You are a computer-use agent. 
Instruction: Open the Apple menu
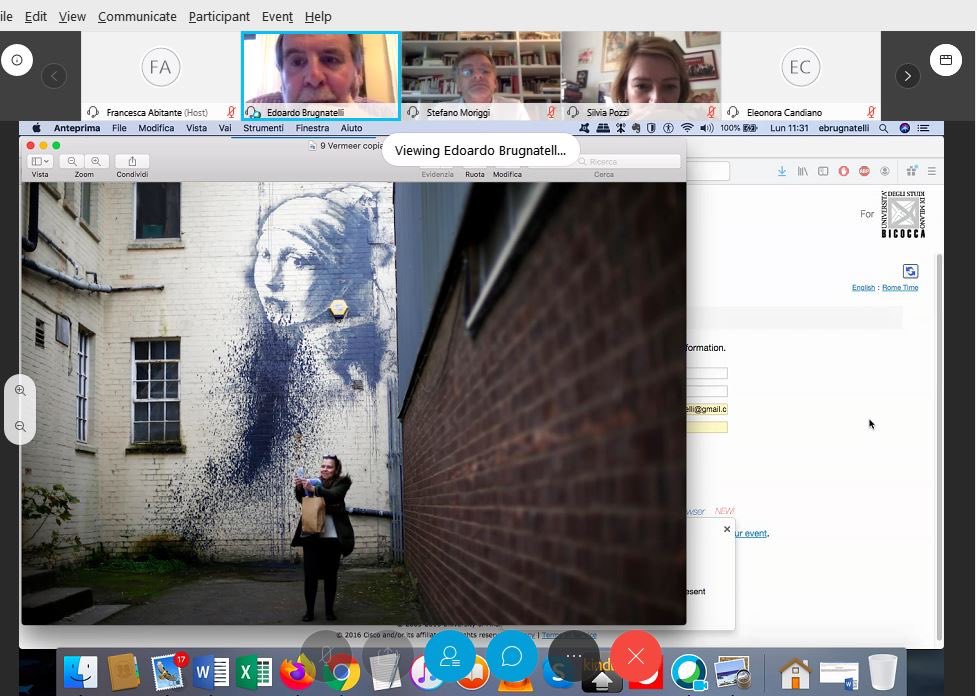36,128
